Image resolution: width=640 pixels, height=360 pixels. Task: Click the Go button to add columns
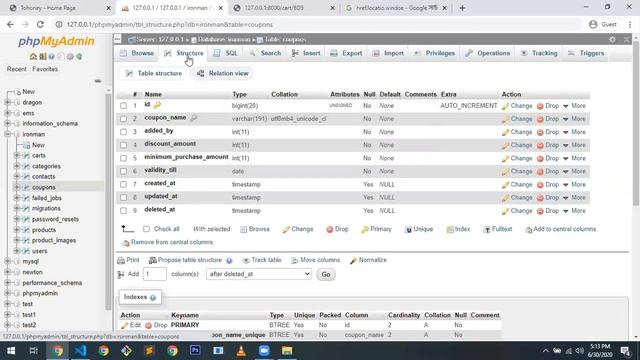click(x=326, y=274)
